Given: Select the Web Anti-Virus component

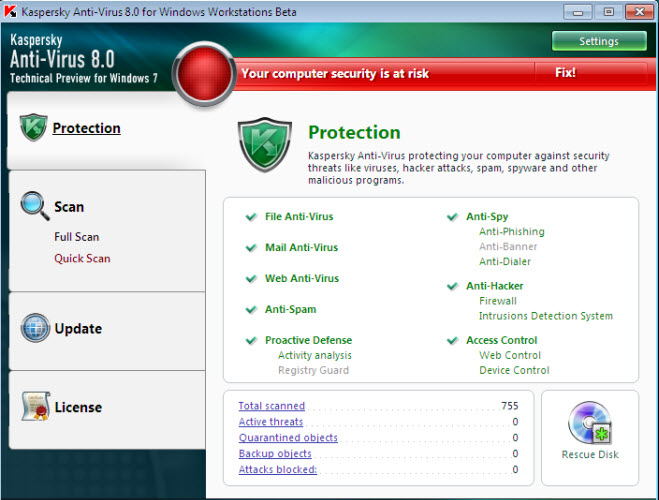Looking at the screenshot, I should tap(302, 279).
